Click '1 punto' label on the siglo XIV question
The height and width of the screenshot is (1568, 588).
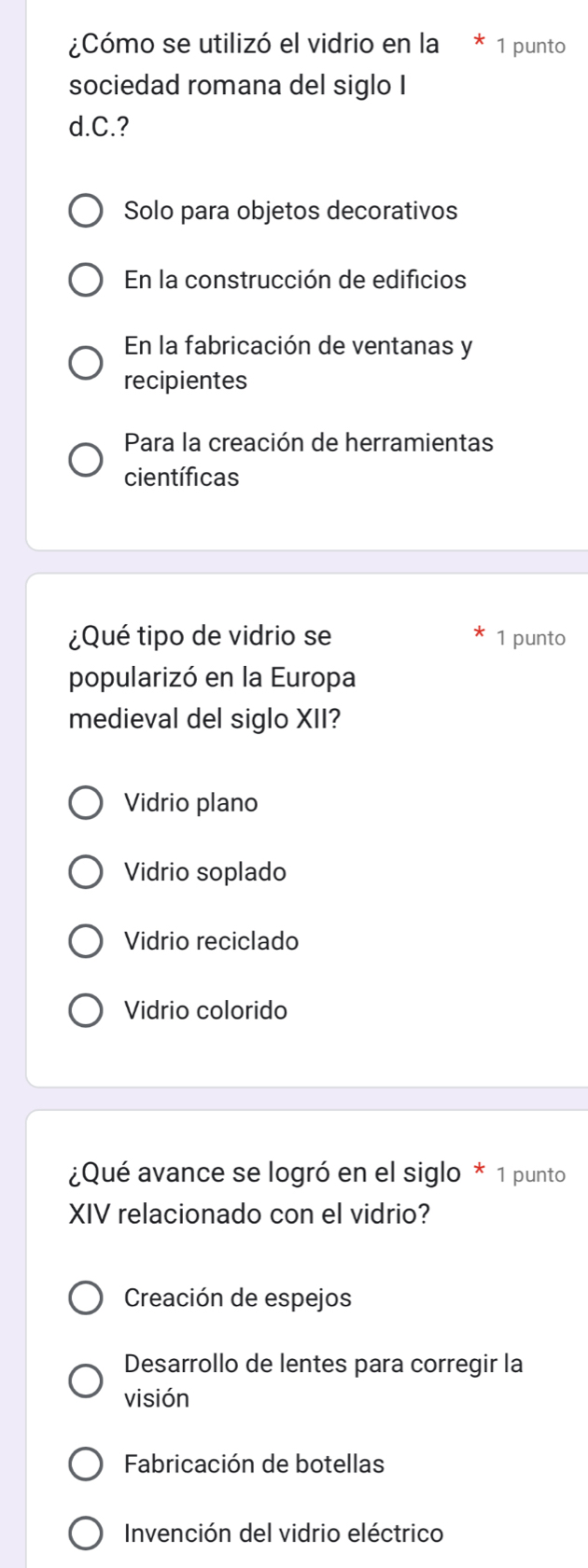coord(531,1175)
